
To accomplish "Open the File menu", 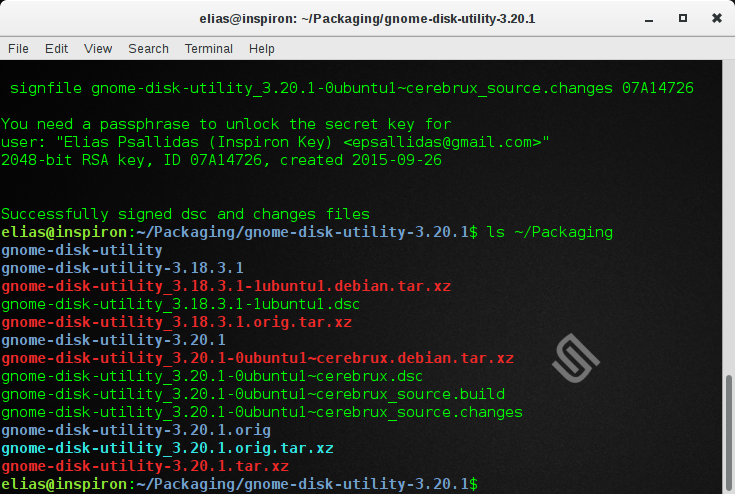I will tap(18, 48).
